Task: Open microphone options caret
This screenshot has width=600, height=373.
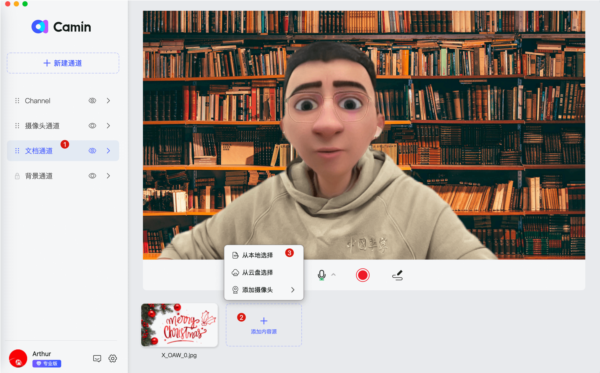Action: (x=334, y=275)
